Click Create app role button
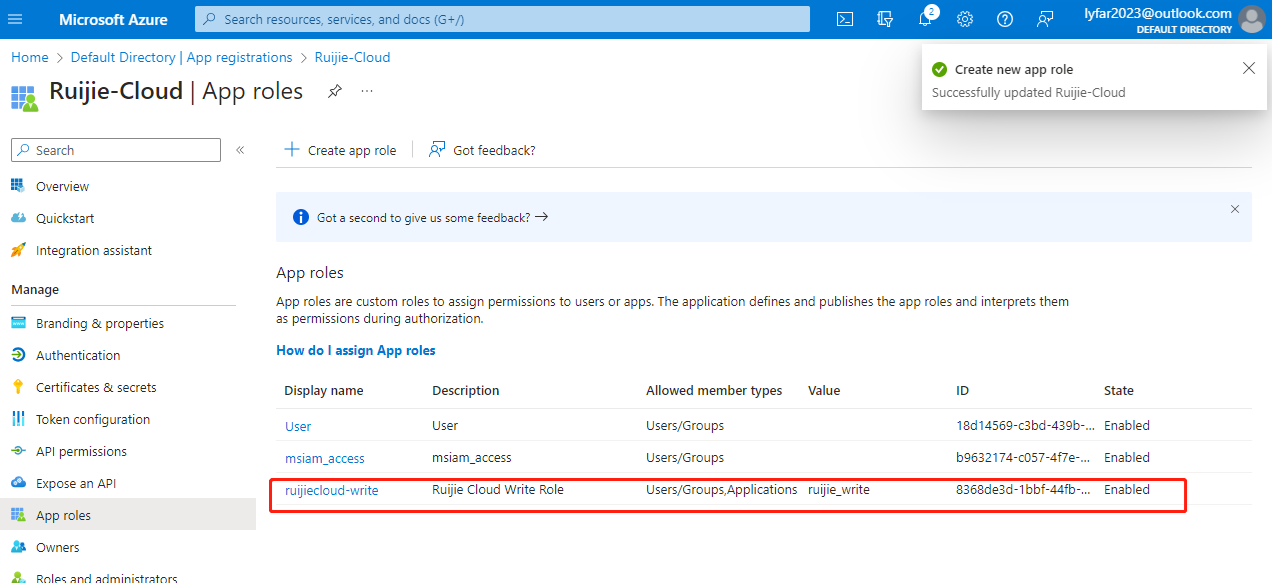 click(x=341, y=150)
